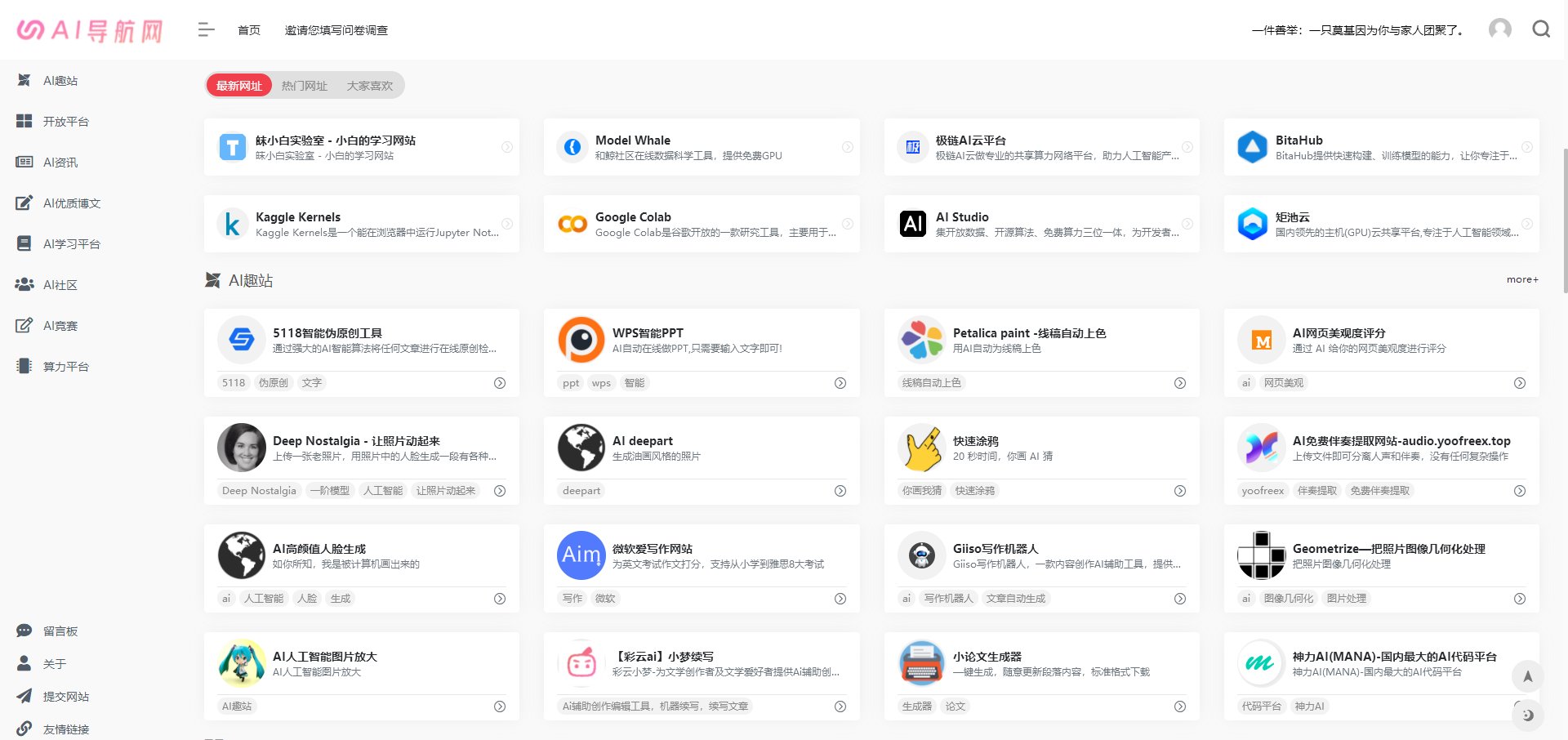The image size is (1568, 740).
Task: Click the AI Studio black icon
Action: pos(913,224)
